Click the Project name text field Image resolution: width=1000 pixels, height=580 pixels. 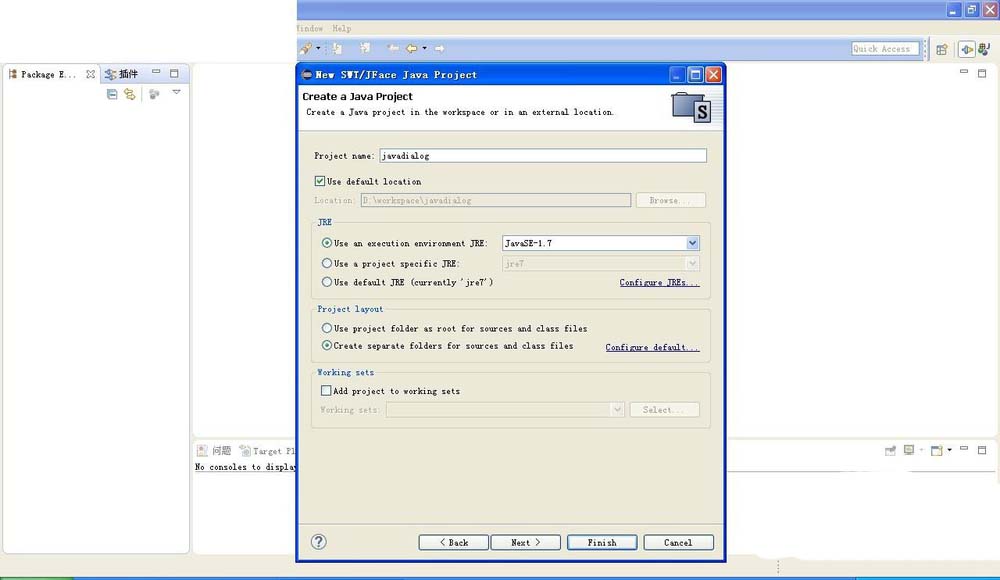tap(542, 156)
